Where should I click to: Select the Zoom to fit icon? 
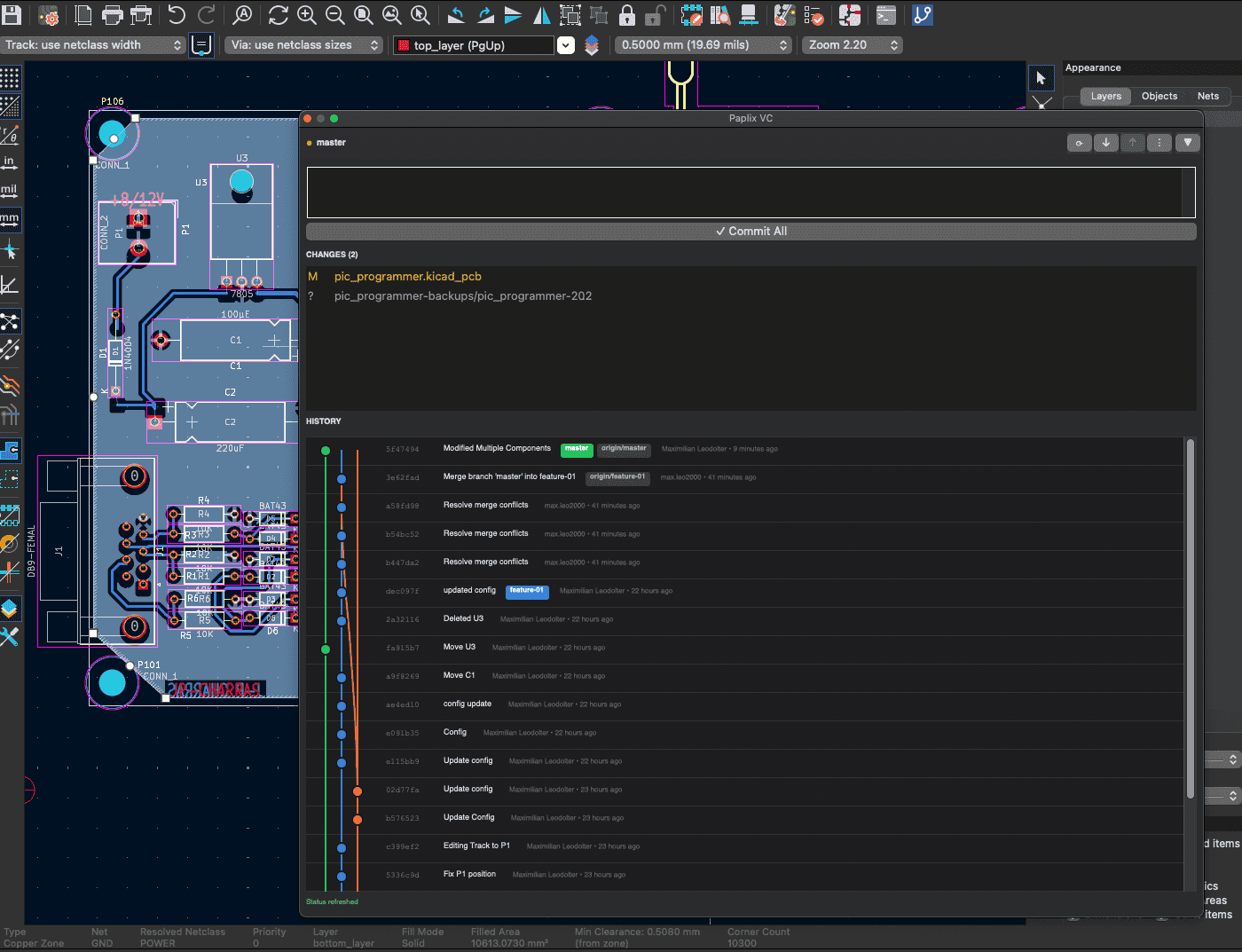pos(364,15)
